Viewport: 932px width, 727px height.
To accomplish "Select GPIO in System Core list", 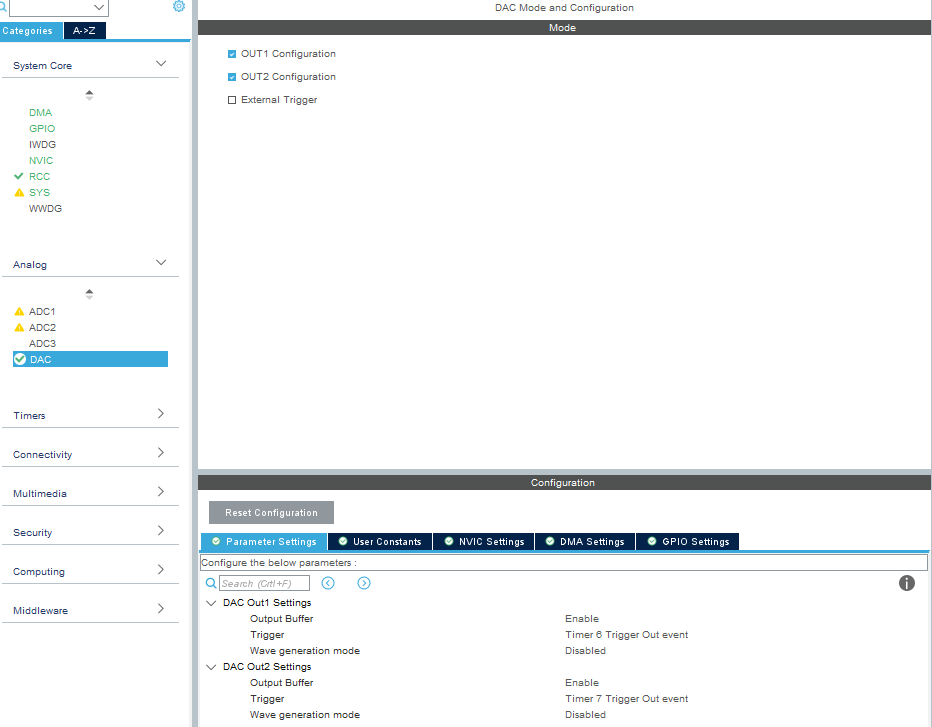I will [x=42, y=128].
